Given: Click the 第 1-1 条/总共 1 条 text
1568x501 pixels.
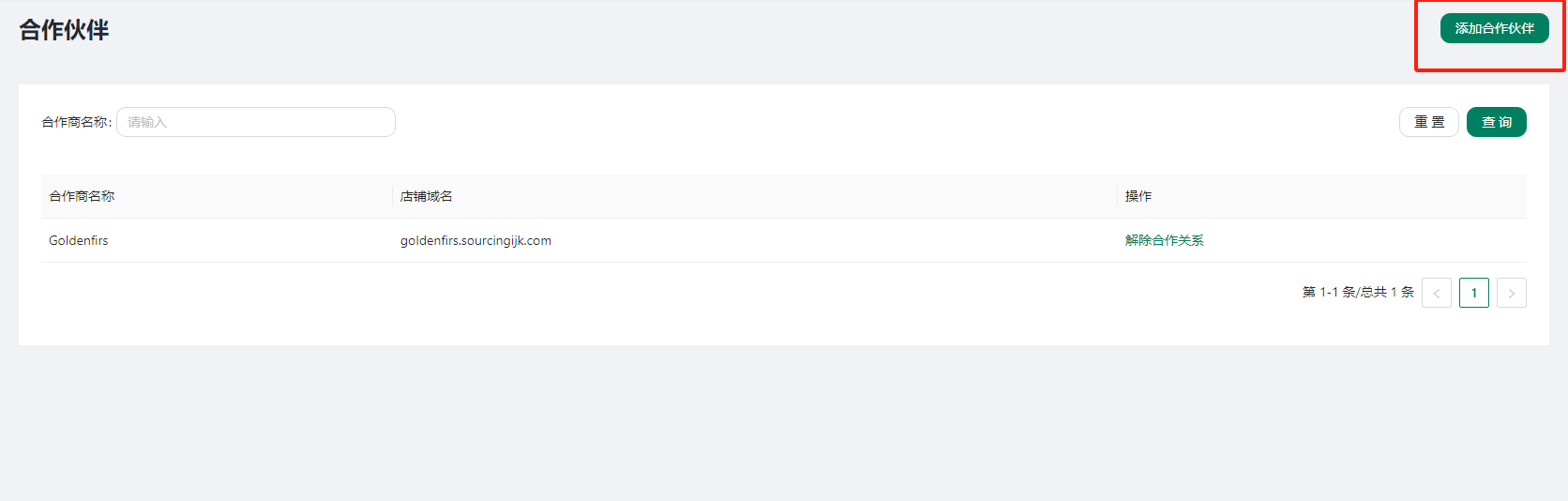Looking at the screenshot, I should click(x=1357, y=293).
